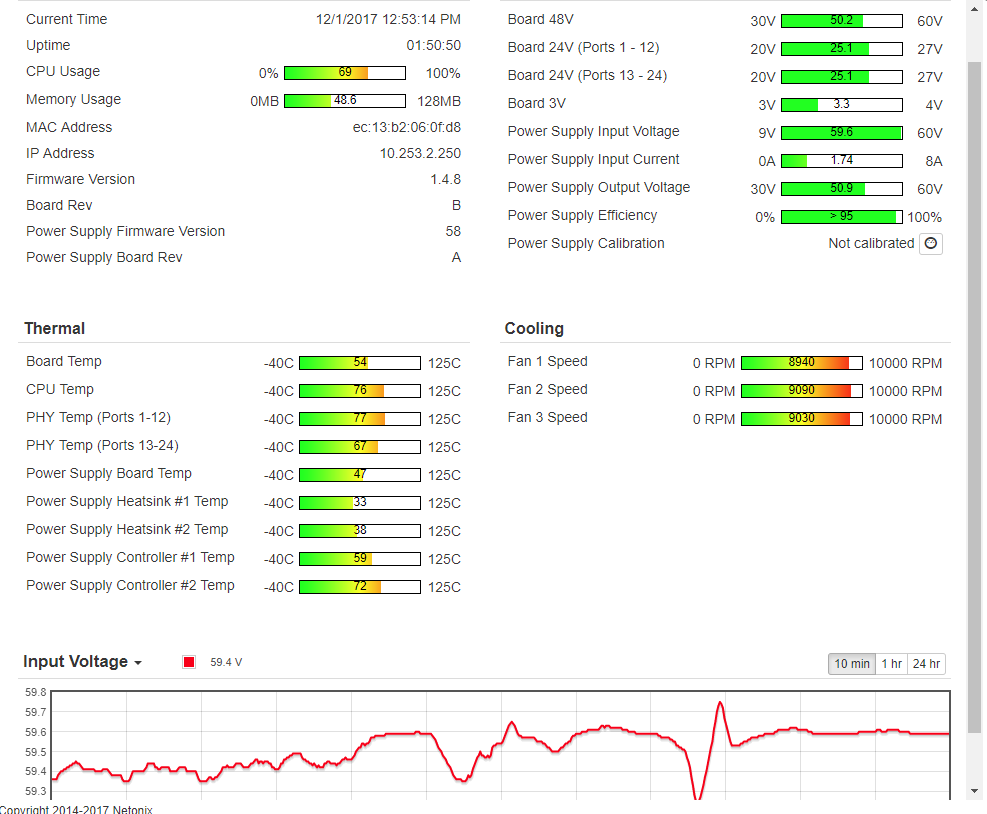Click the Fan 3 Speed gauge

pos(801,419)
